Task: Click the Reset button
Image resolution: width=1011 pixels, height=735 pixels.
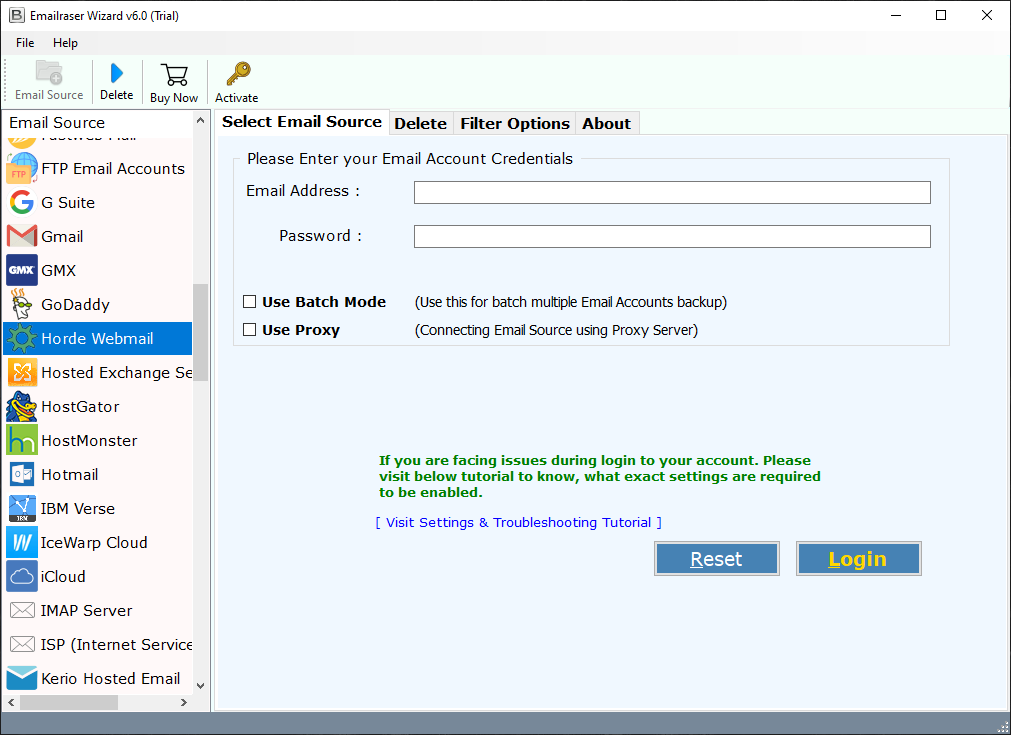Action: tap(716, 558)
